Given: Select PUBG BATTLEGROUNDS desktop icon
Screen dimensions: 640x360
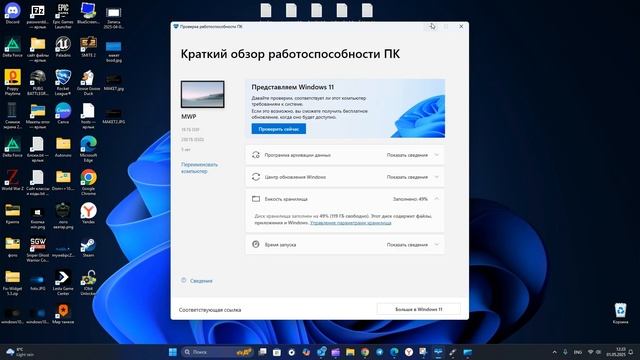Looking at the screenshot, I should (38, 82).
